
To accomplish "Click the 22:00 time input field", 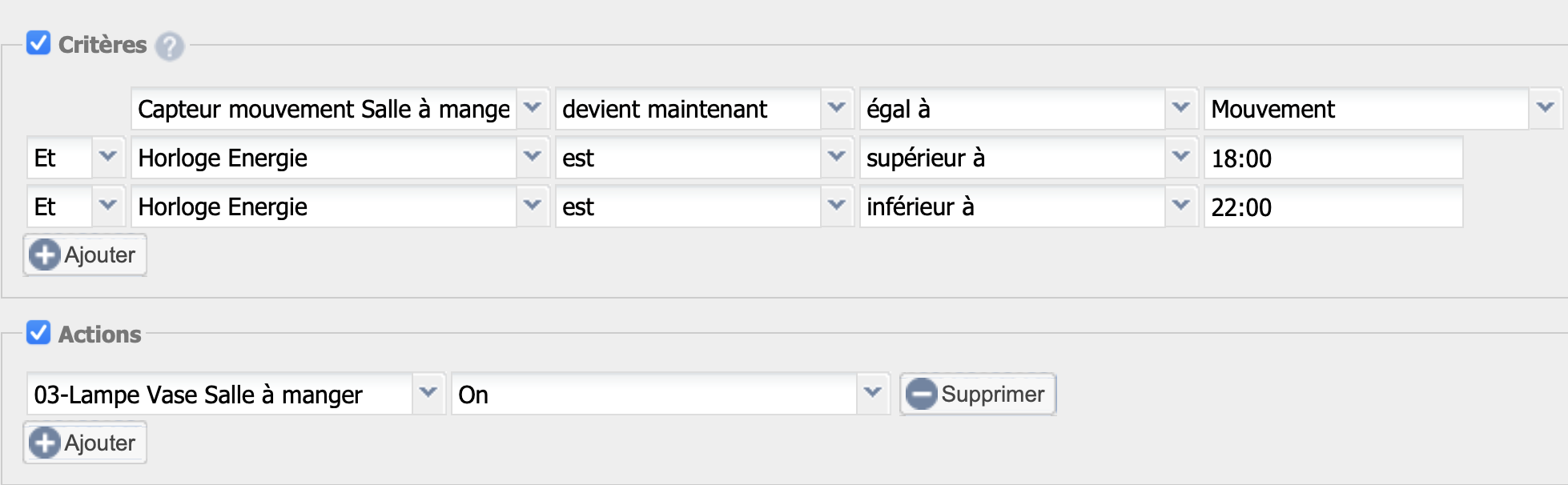I will pos(1333,206).
